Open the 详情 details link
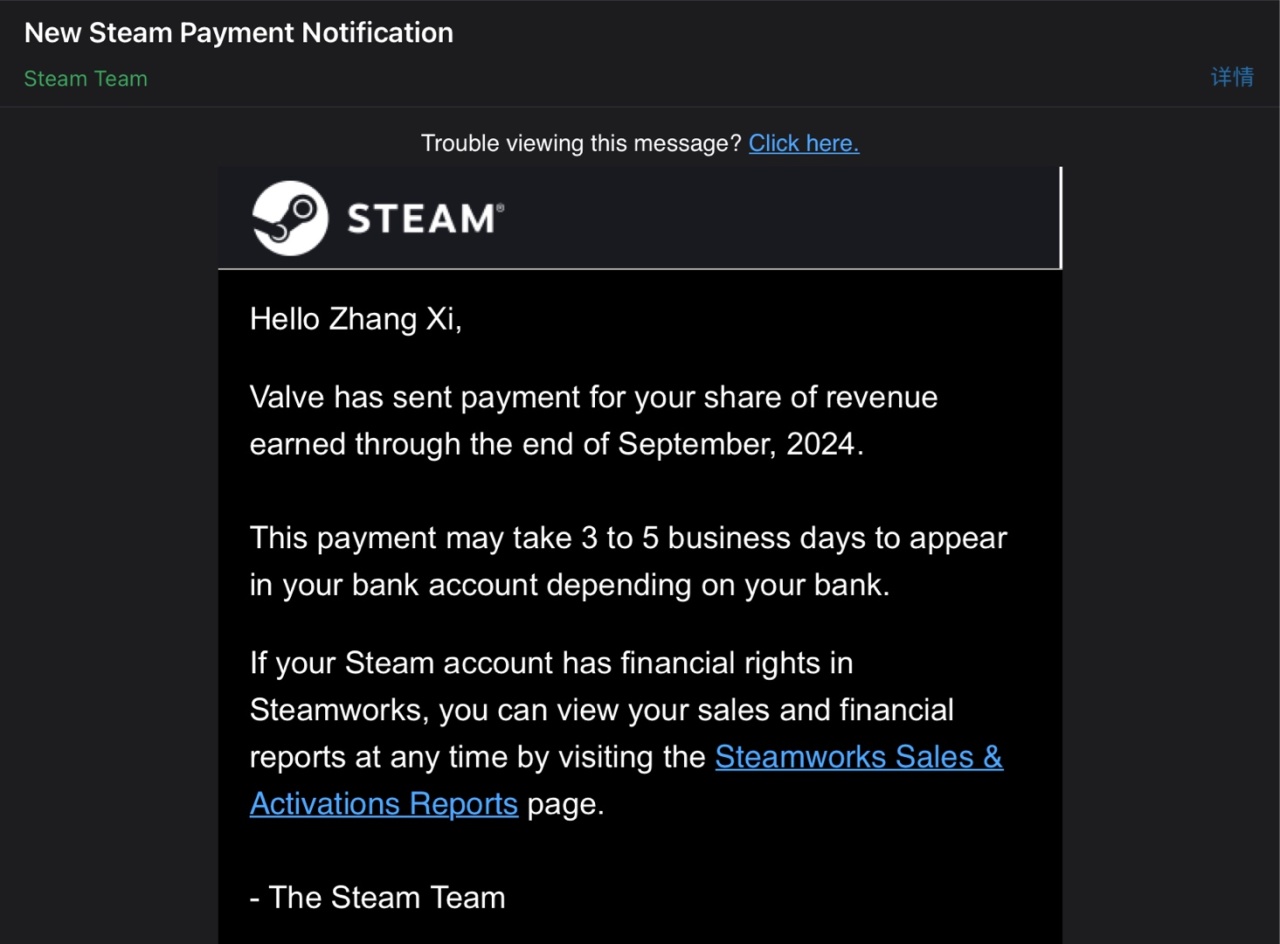 pos(1232,78)
